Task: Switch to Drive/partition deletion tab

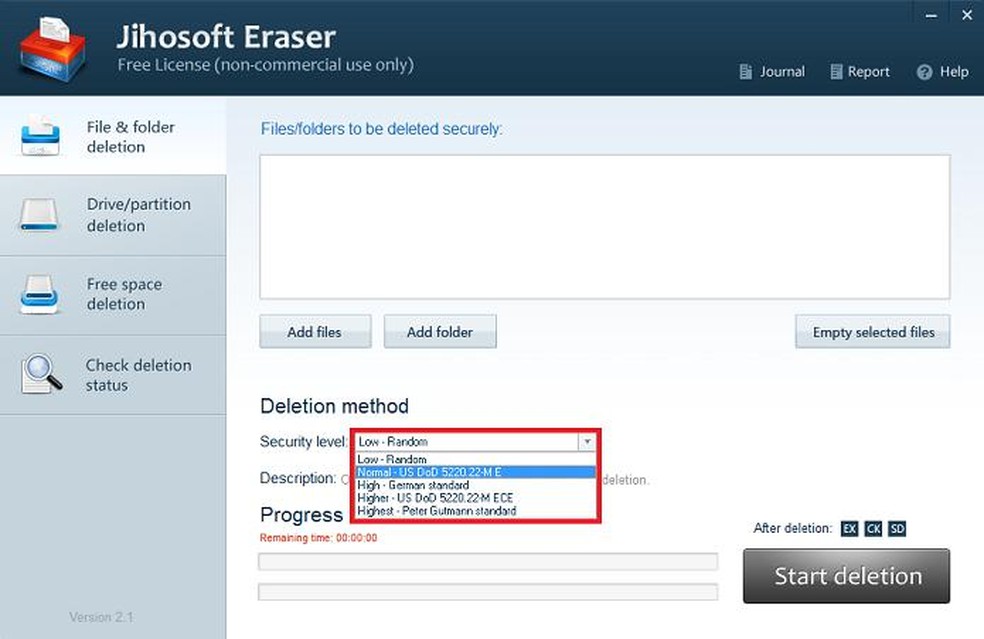Action: pos(113,215)
